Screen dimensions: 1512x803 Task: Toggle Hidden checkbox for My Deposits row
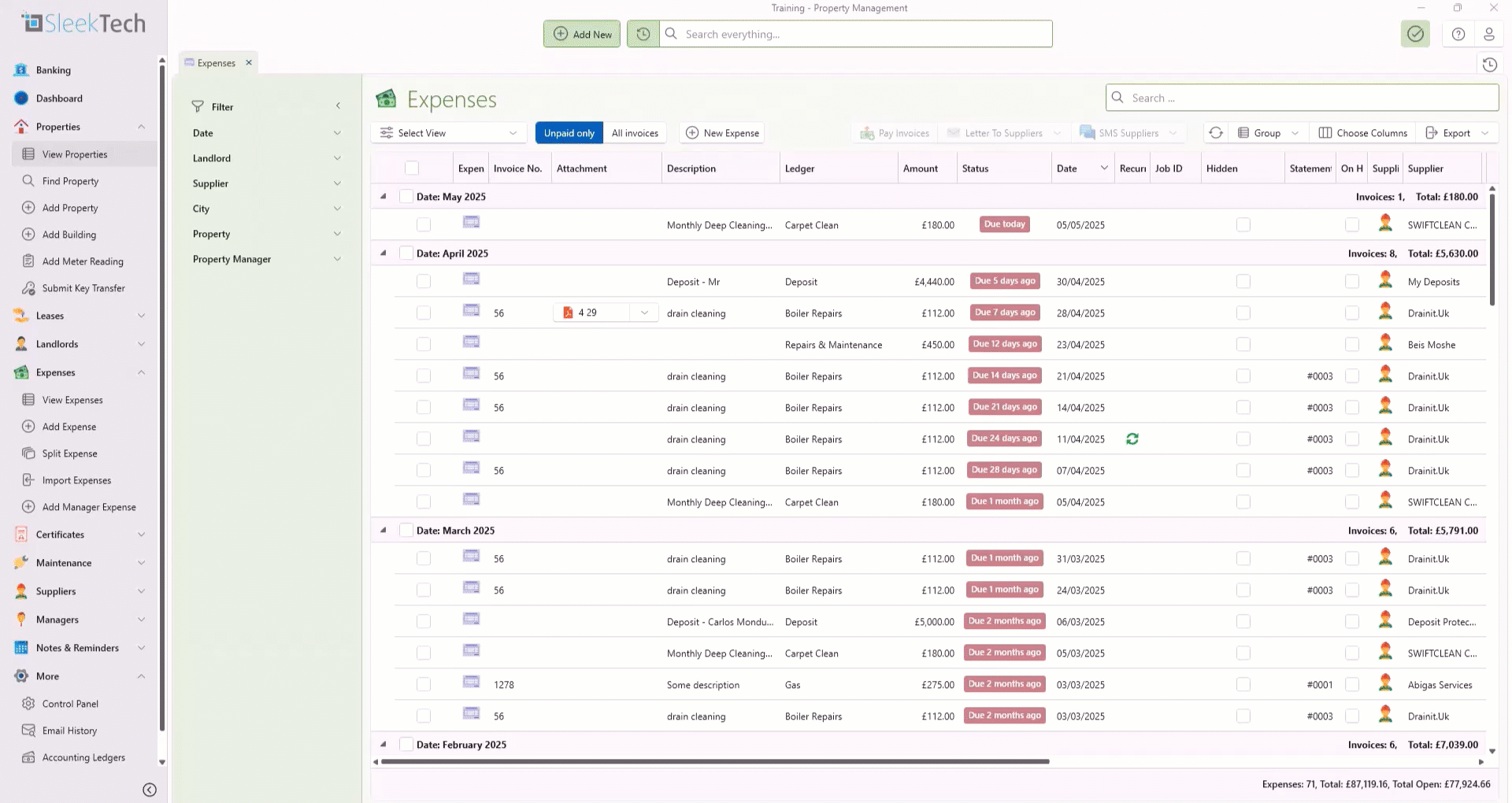[x=1243, y=281]
